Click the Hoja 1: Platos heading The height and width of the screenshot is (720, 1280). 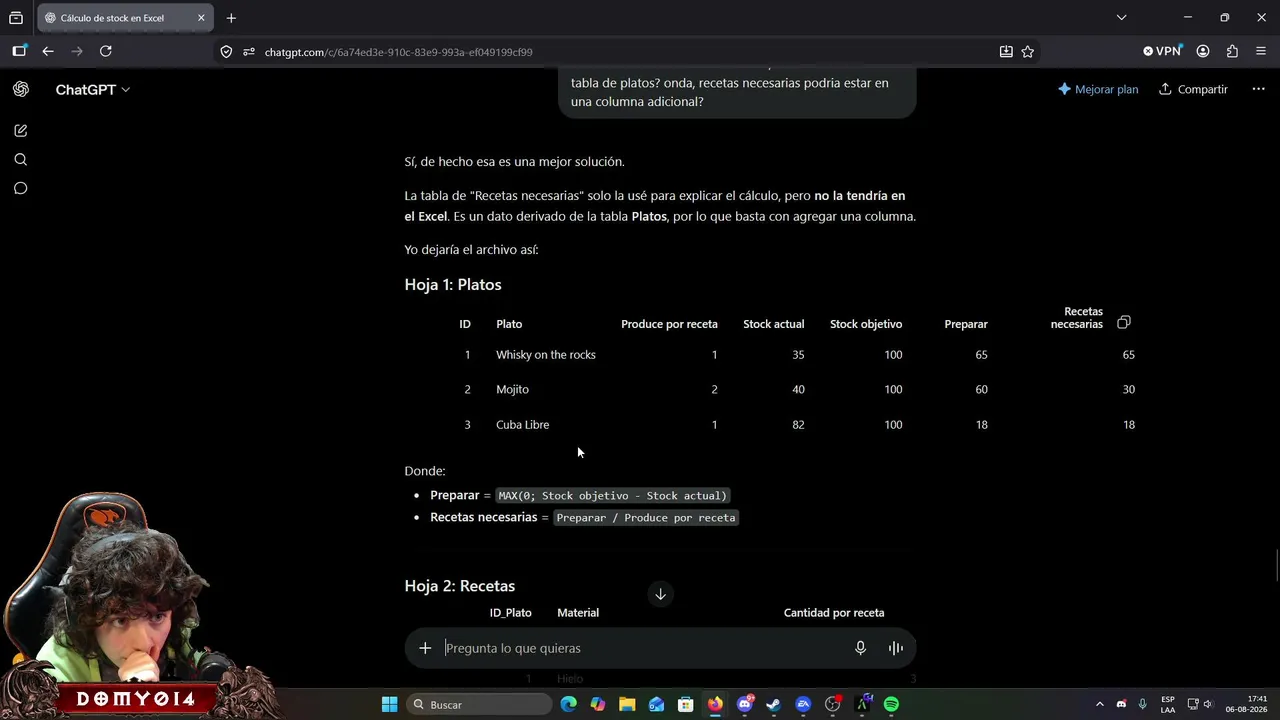pos(453,285)
